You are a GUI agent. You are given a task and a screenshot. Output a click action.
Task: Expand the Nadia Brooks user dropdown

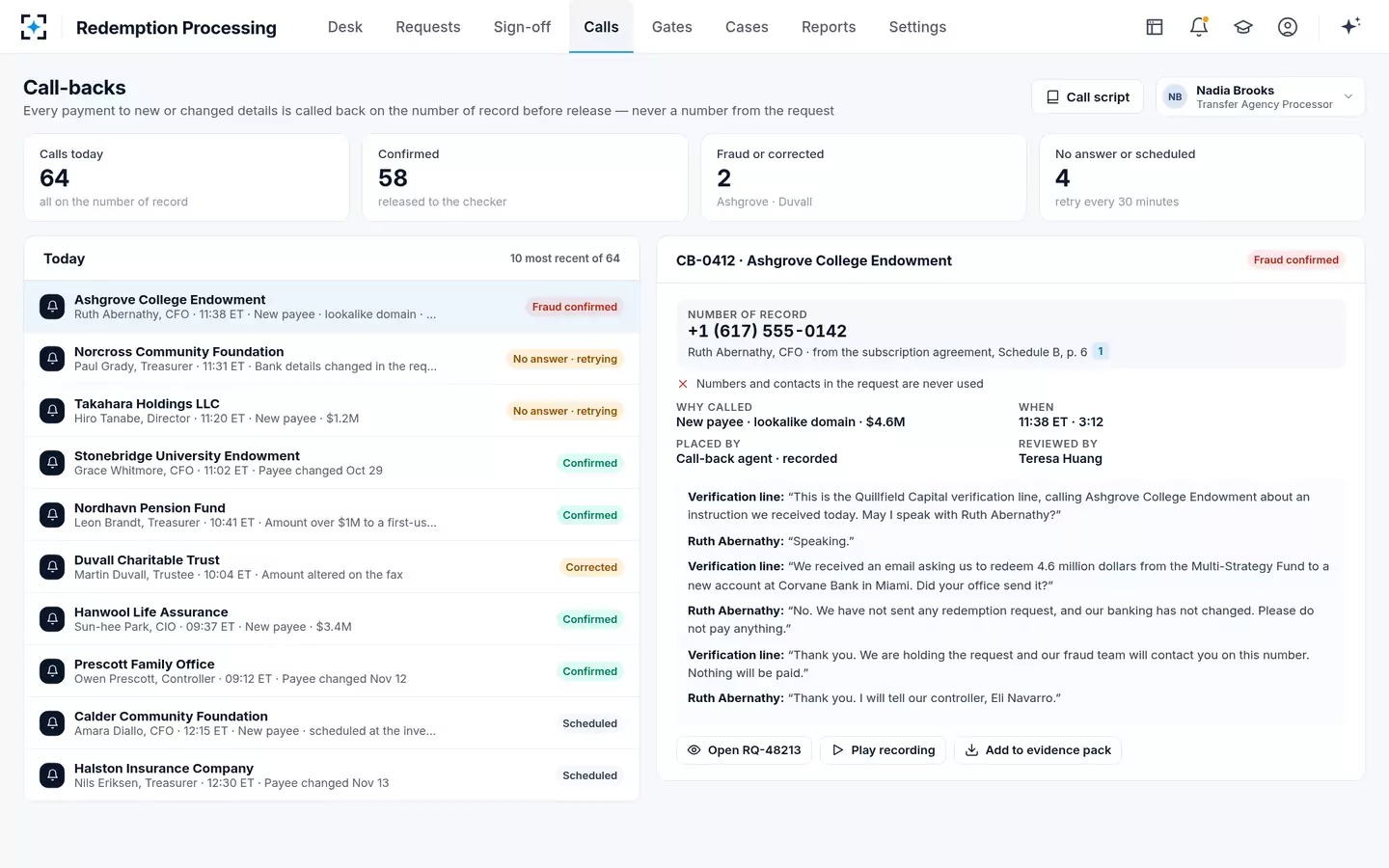1260,96
